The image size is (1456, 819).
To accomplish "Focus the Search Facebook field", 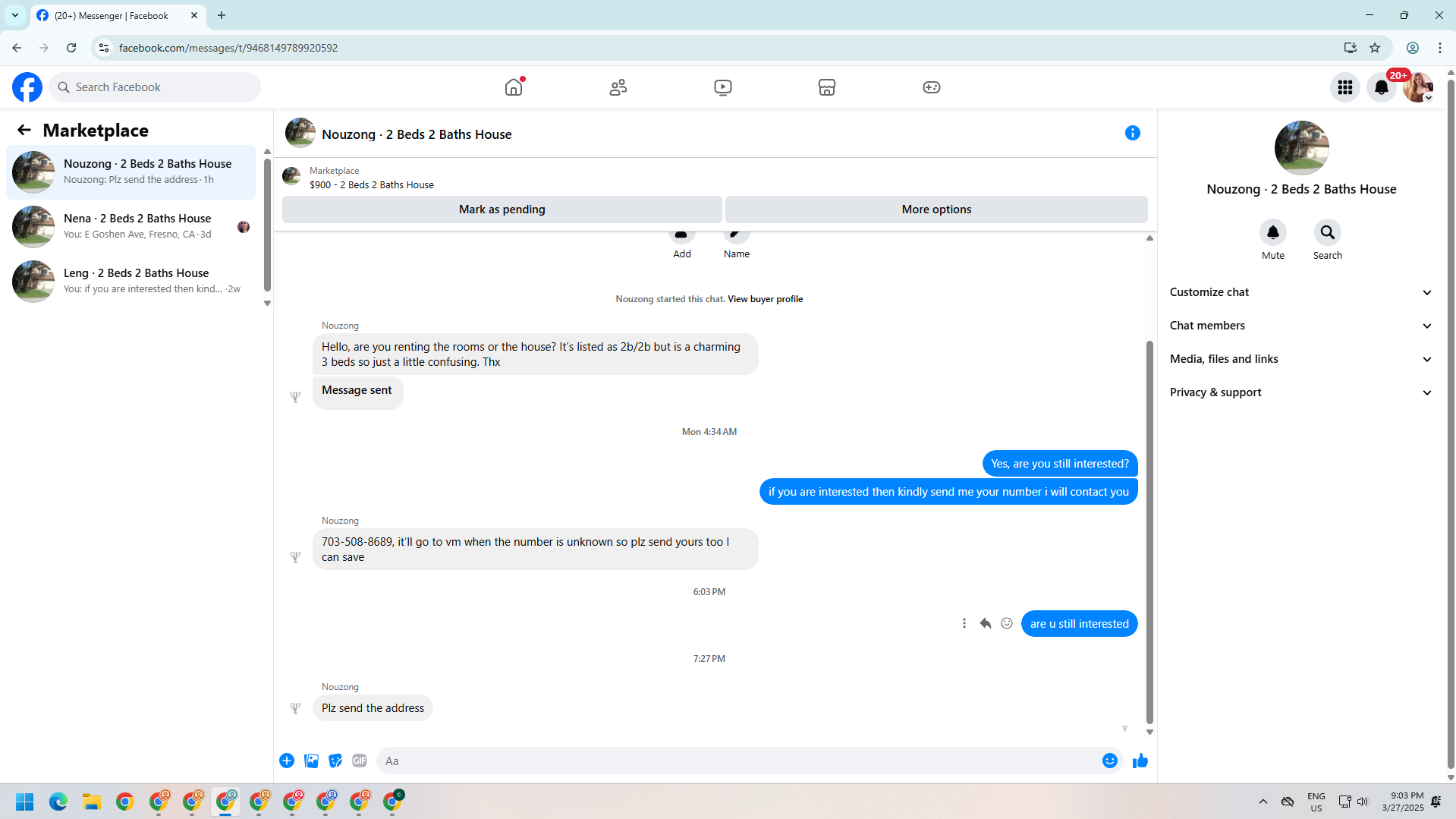I will 155,87.
